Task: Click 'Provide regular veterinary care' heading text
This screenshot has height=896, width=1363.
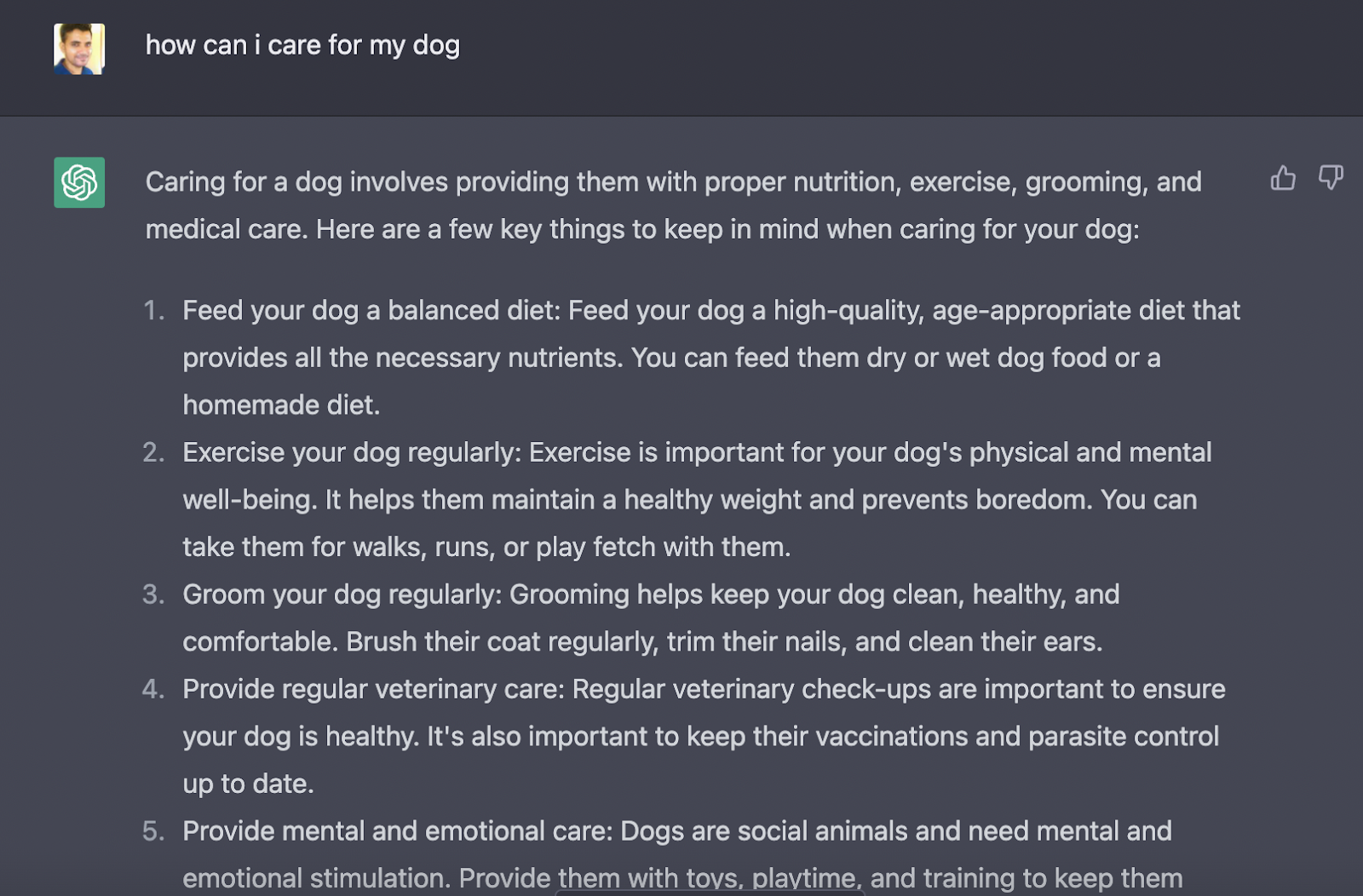Action: pyautogui.click(x=372, y=689)
